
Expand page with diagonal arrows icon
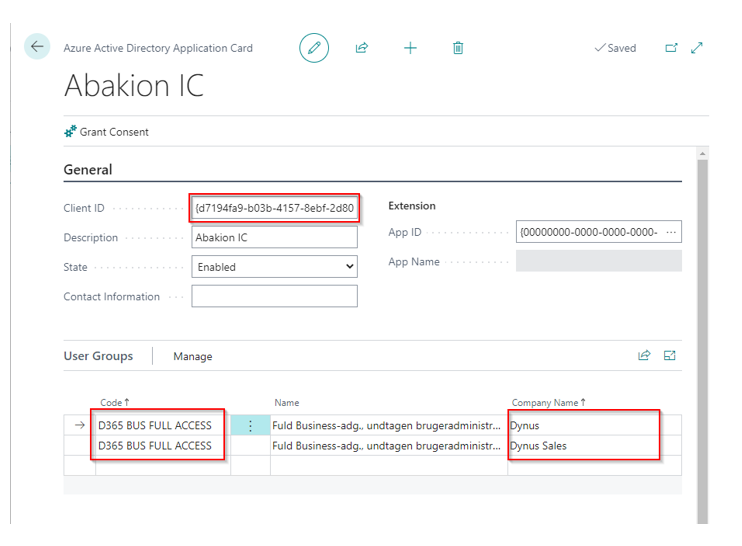[x=697, y=48]
